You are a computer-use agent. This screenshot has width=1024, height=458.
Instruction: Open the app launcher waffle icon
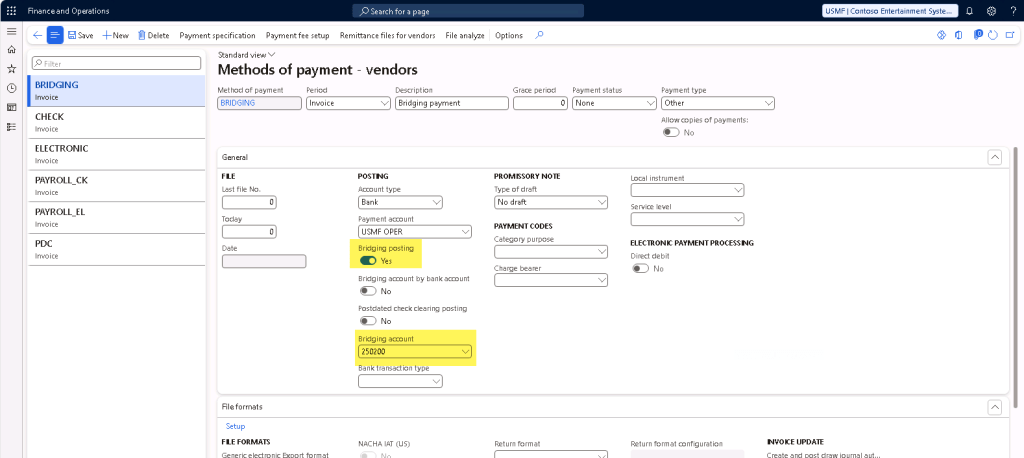tap(11, 10)
